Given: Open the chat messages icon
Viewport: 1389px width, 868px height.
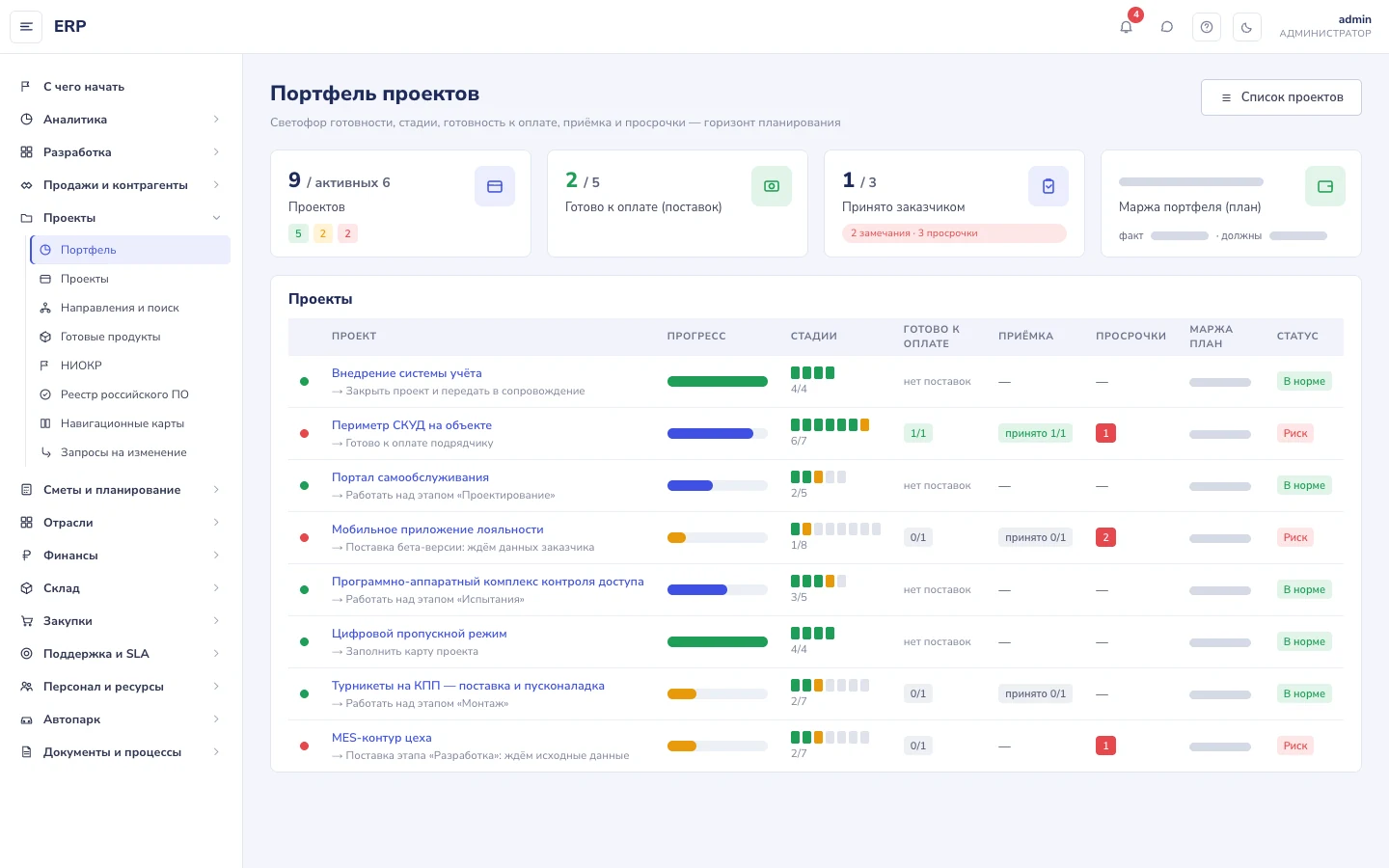Looking at the screenshot, I should [x=1166, y=27].
